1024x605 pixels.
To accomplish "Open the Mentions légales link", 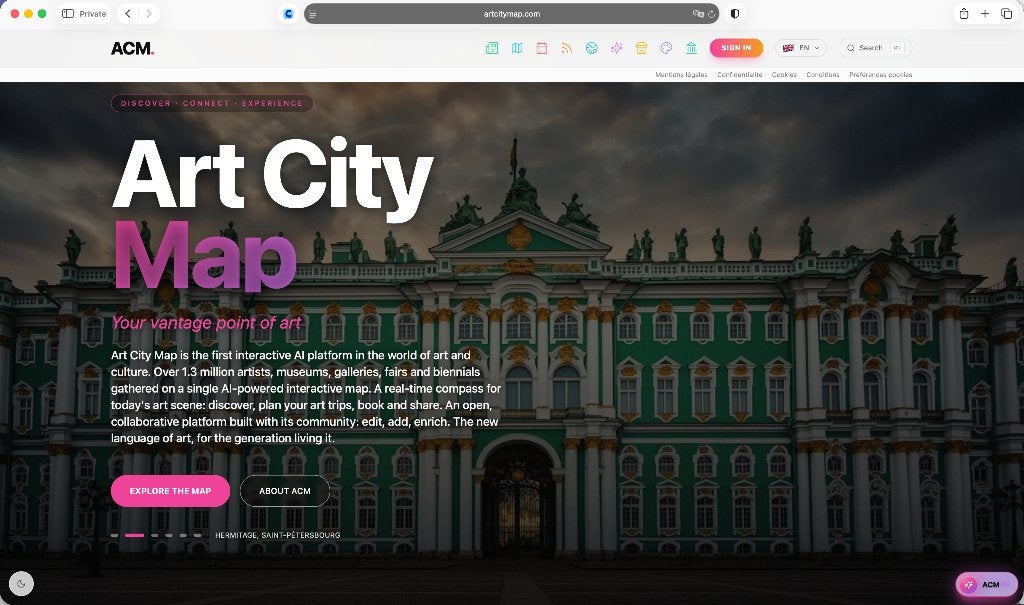I will click(x=681, y=74).
